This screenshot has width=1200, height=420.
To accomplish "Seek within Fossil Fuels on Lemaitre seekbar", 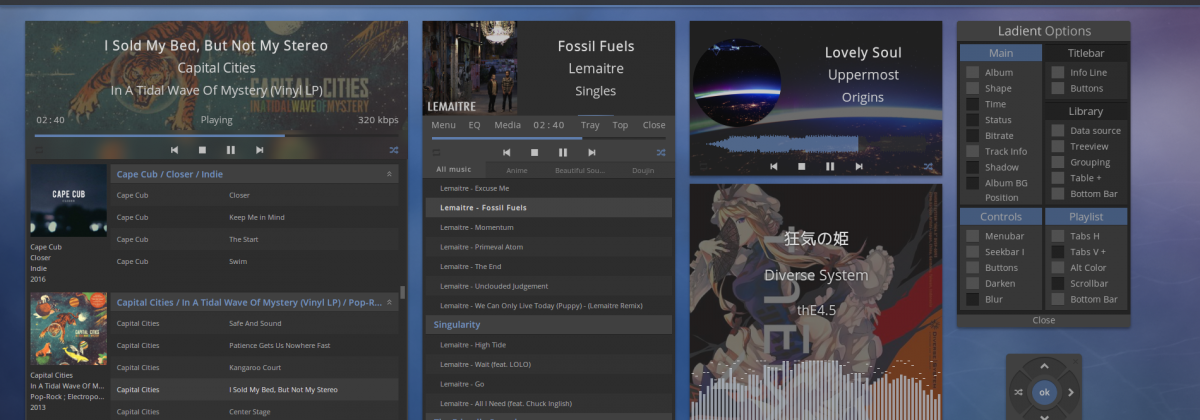I will pyautogui.click(x=549, y=138).
